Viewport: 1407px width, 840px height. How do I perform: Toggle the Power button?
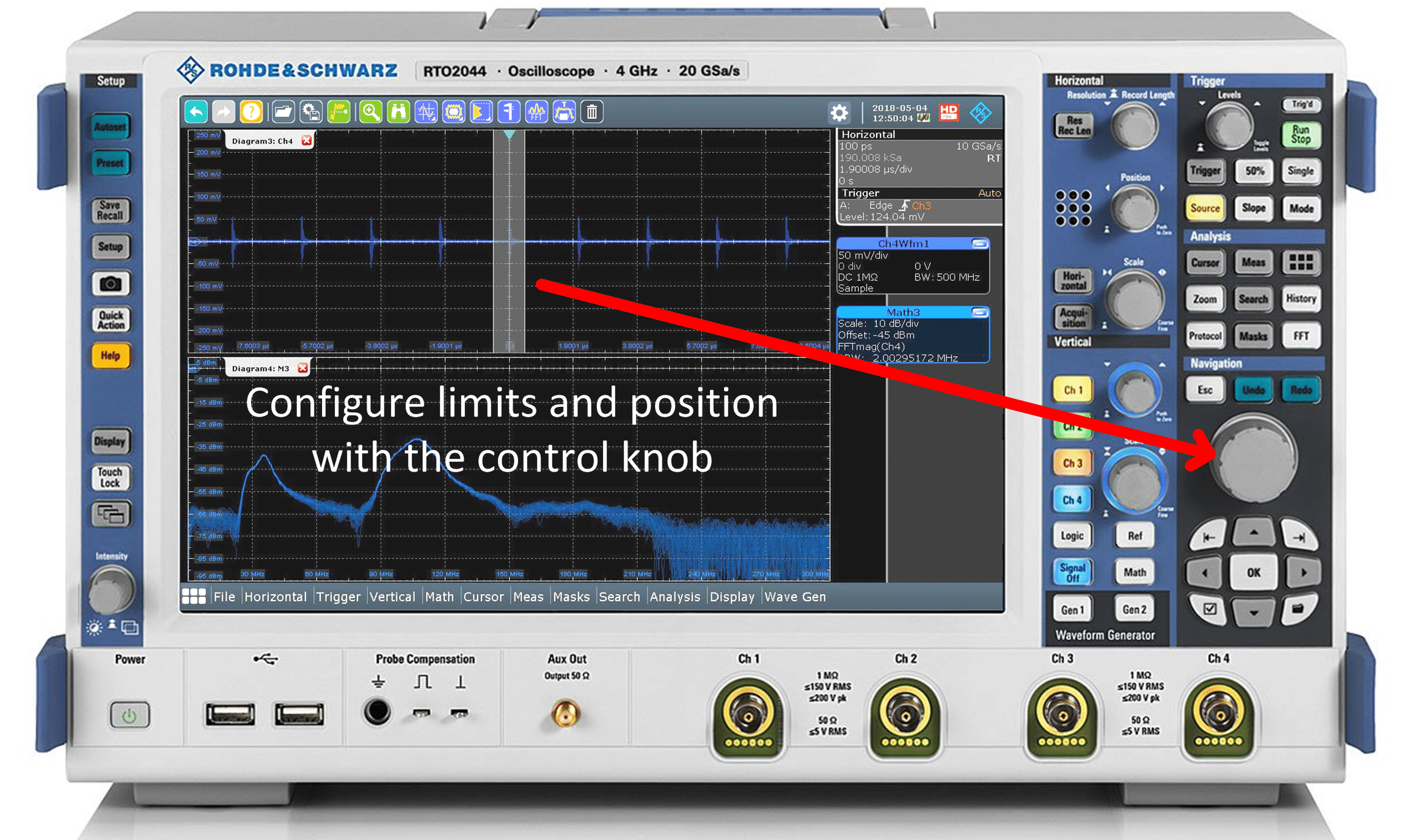click(x=130, y=715)
